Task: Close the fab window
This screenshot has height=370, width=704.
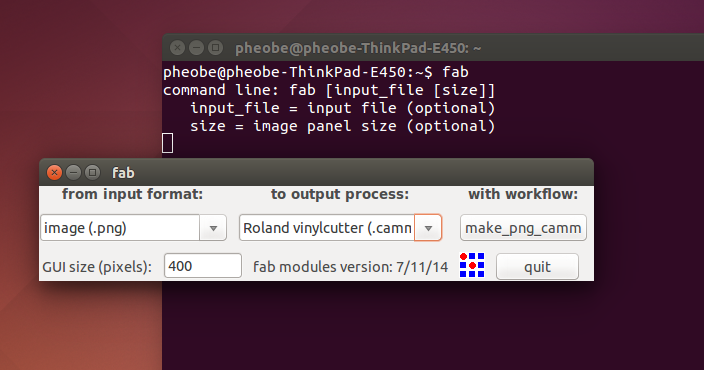Action: pos(54,172)
